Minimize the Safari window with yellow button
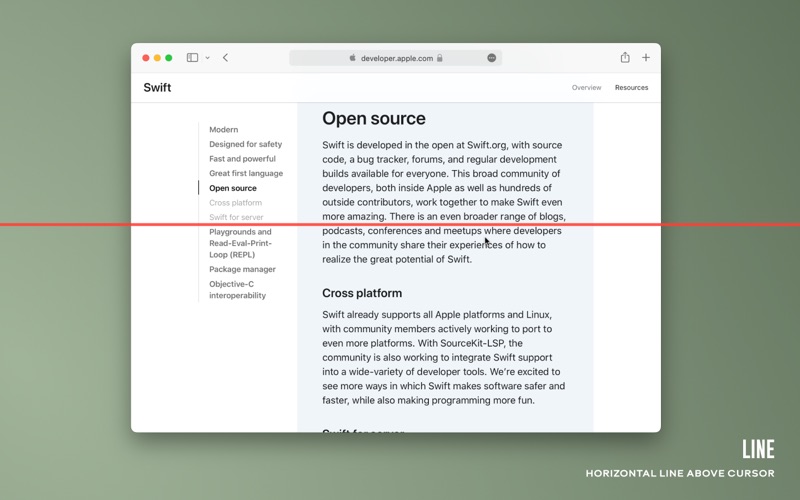Viewport: 800px width, 500px height. (157, 58)
